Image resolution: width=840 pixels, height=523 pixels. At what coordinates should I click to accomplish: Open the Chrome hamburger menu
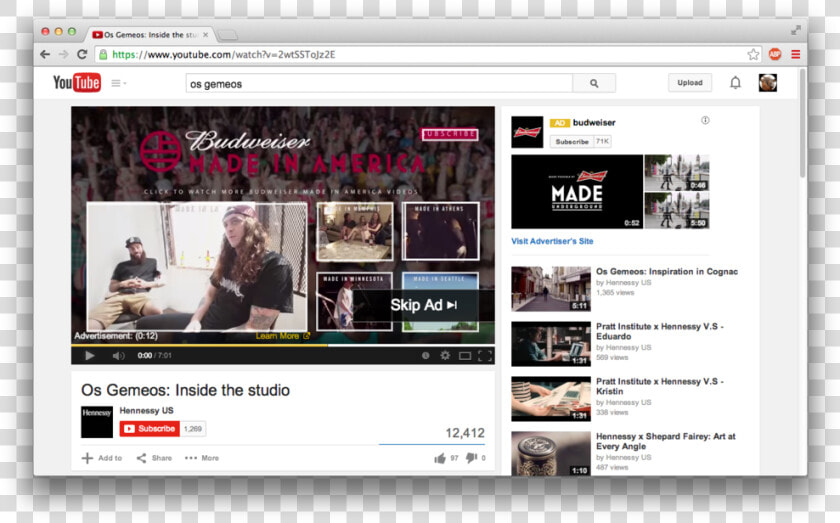click(x=796, y=54)
